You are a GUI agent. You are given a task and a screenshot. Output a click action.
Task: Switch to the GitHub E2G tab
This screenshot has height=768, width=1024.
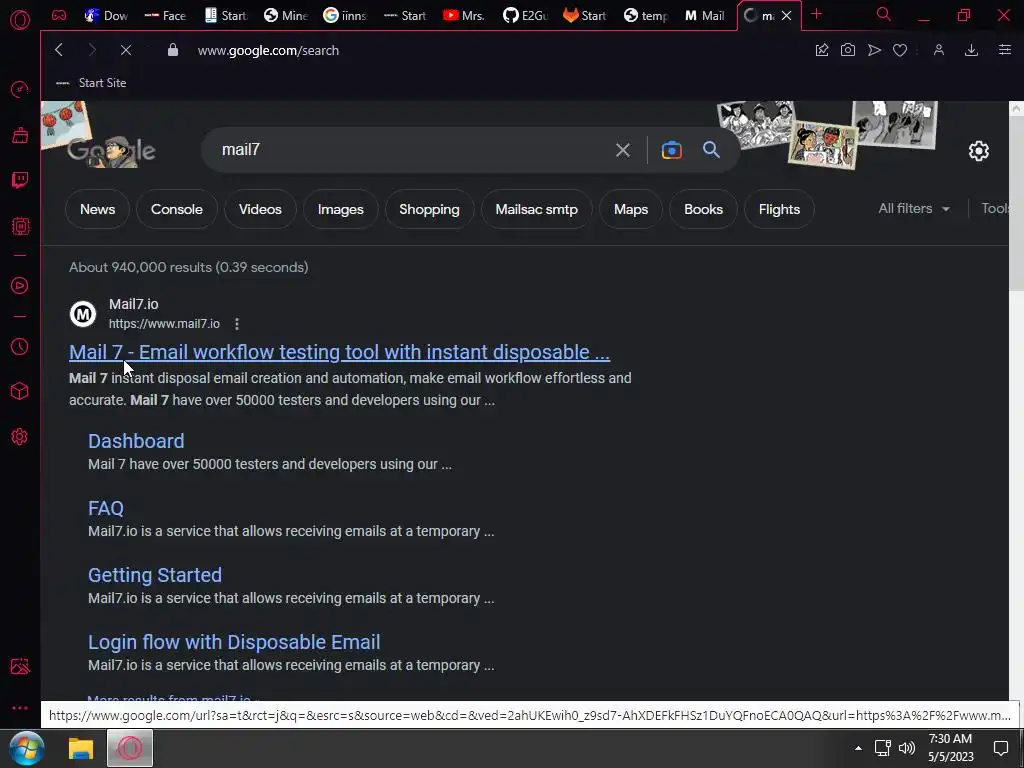point(525,15)
